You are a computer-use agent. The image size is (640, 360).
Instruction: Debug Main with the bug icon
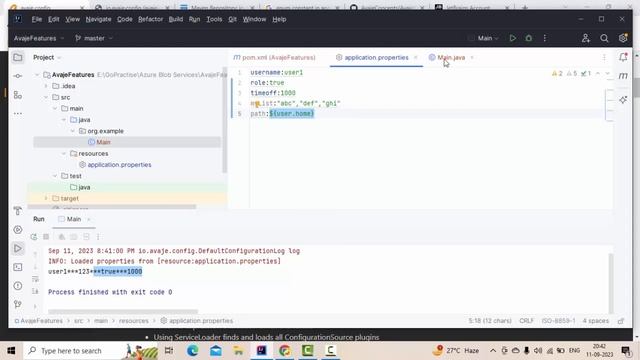coord(529,38)
